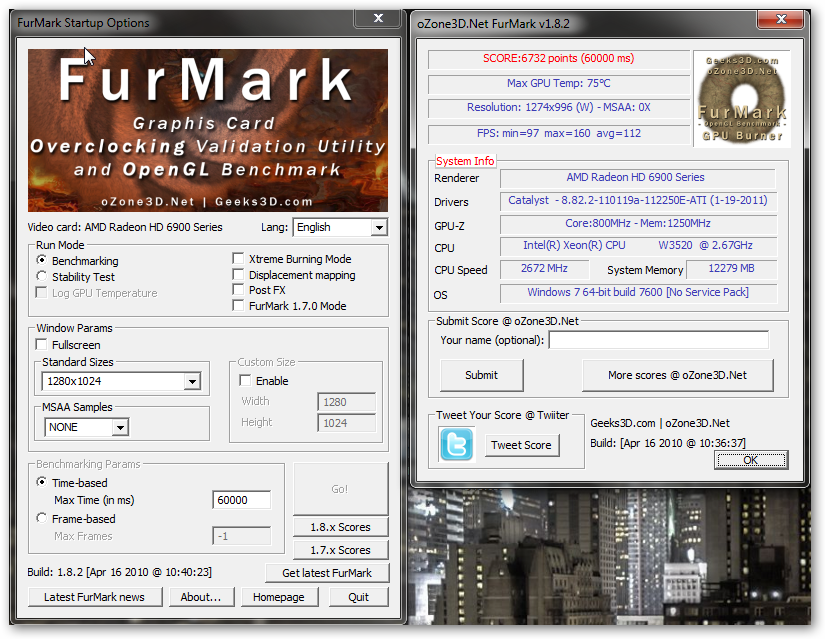Screen dimensions: 825x639
Task: Open 1.8.x Scores
Action: (x=340, y=527)
